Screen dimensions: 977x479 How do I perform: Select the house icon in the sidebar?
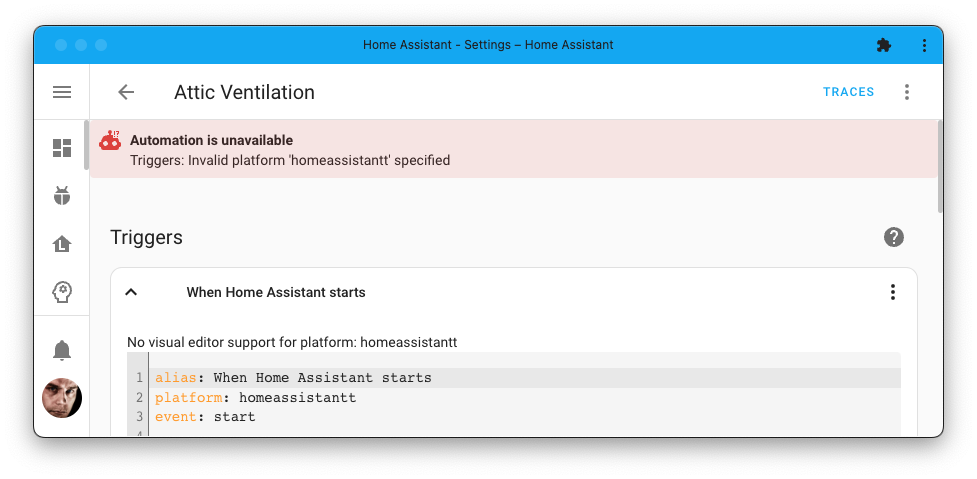tap(62, 244)
